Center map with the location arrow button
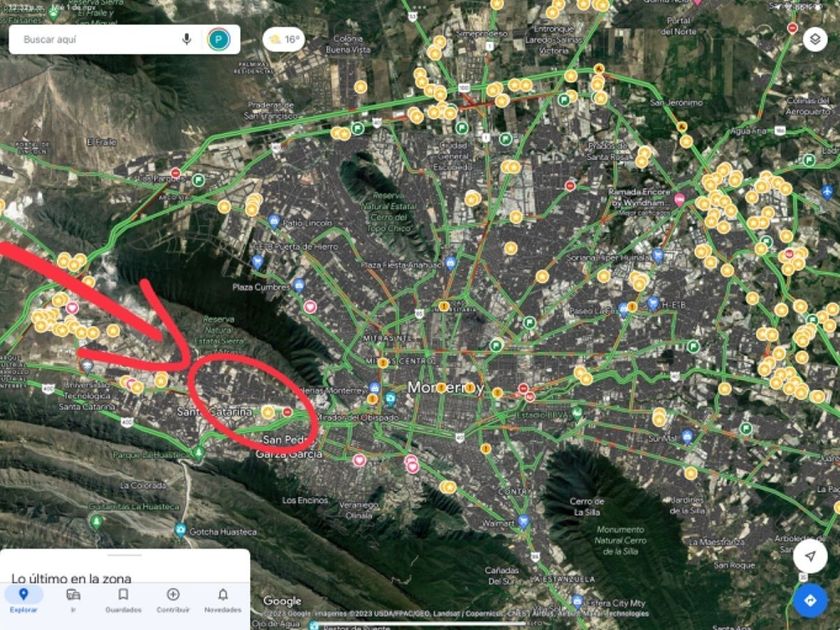The height and width of the screenshot is (630, 840). [810, 556]
